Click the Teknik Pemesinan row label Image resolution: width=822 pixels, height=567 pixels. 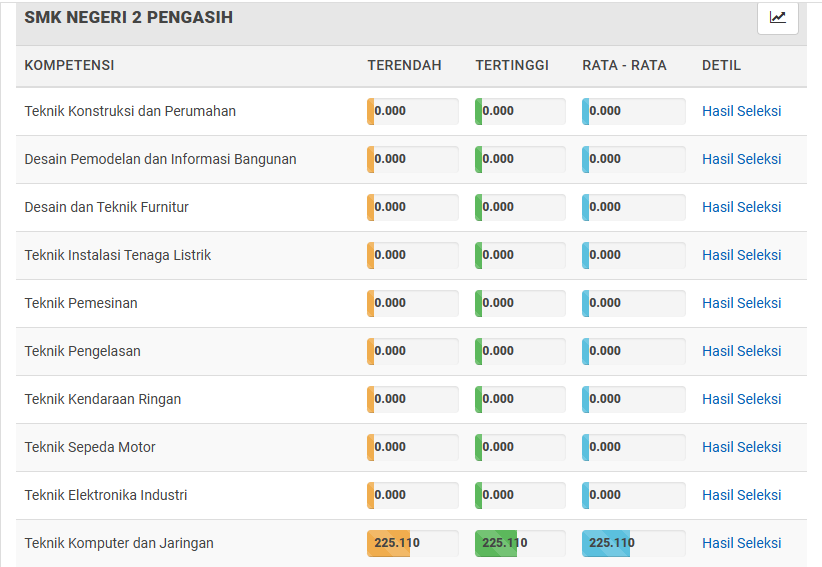pos(81,303)
